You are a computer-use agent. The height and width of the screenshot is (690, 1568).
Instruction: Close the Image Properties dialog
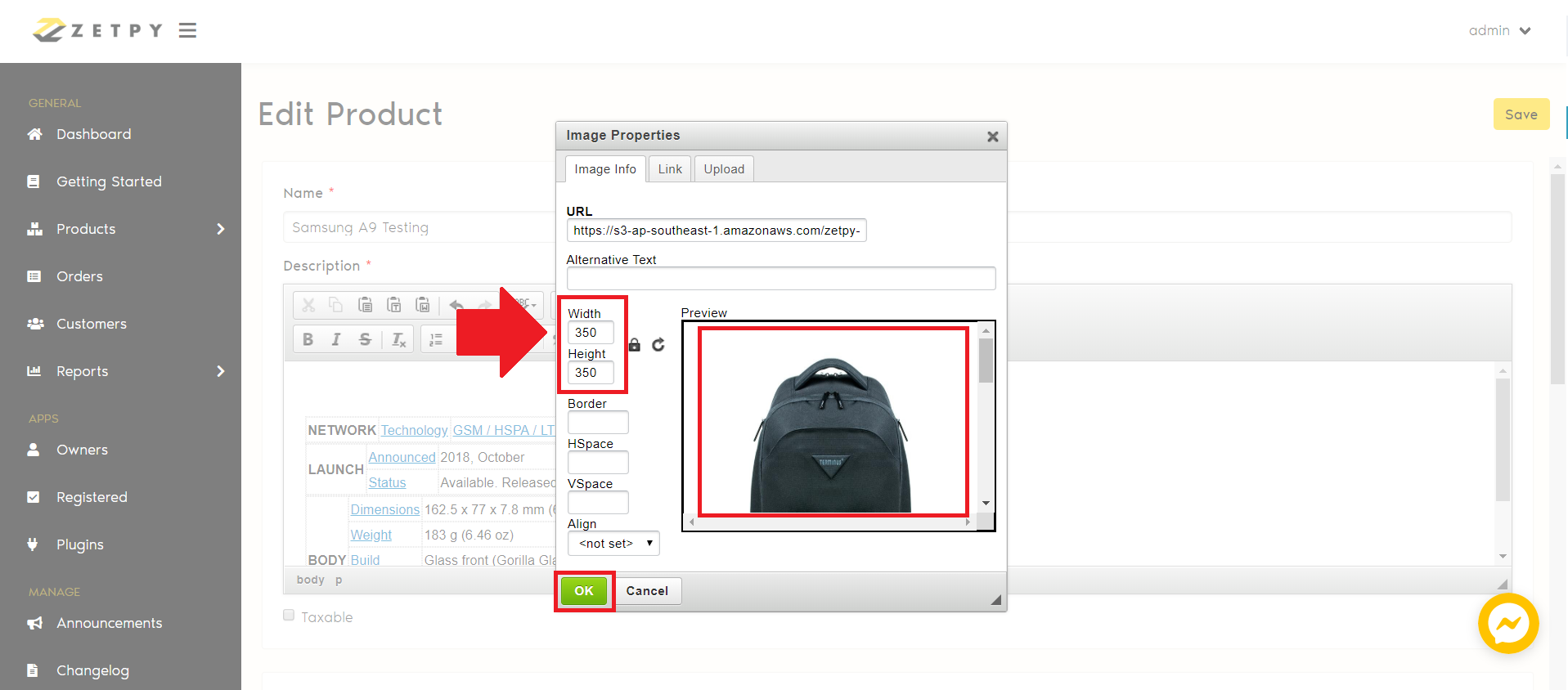pyautogui.click(x=993, y=137)
